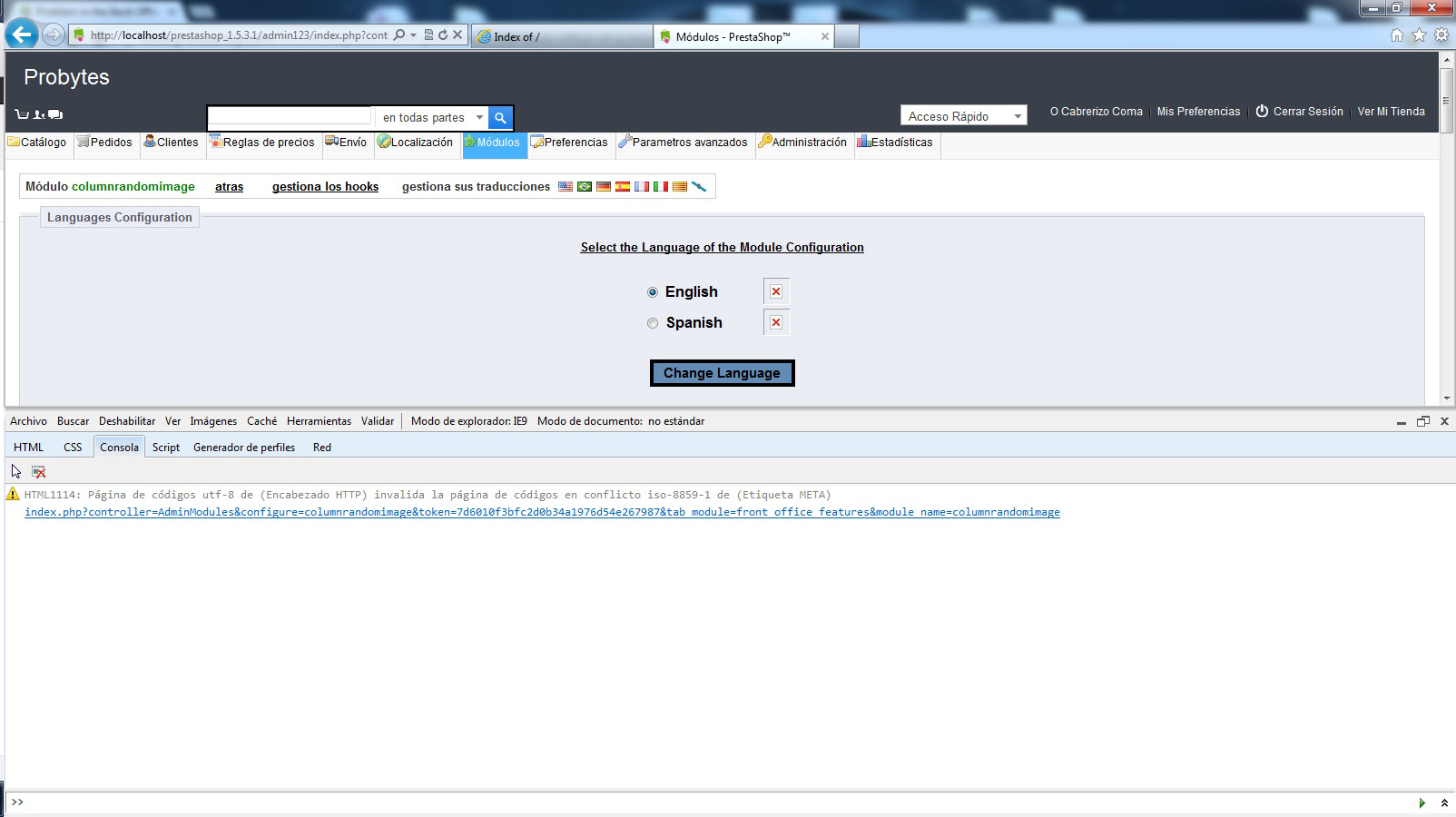Click the shopping cart orders icon in header
This screenshot has height=817, width=1456.
click(x=22, y=114)
